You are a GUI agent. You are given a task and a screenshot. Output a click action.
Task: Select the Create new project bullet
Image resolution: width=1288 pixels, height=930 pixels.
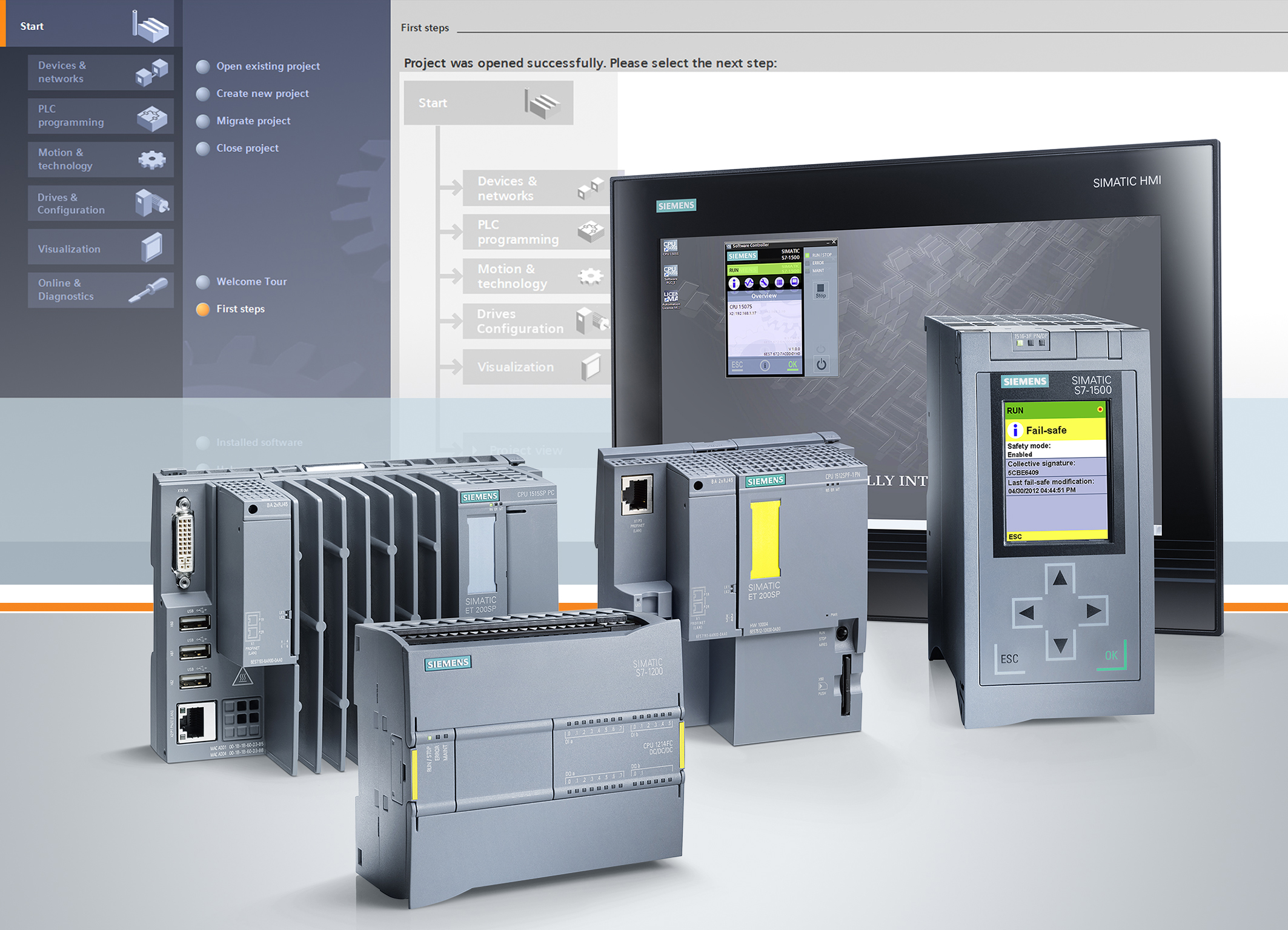203,94
